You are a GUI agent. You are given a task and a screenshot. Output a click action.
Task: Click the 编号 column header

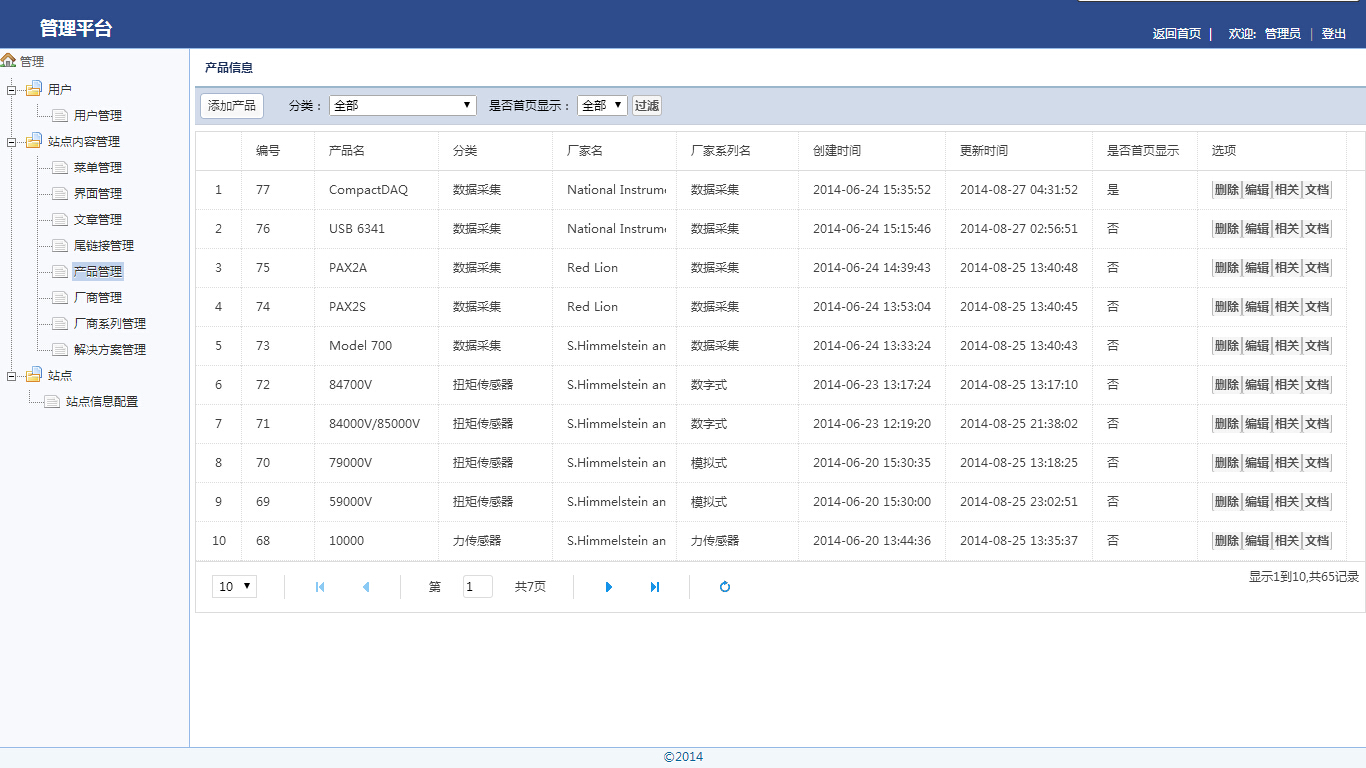278,151
